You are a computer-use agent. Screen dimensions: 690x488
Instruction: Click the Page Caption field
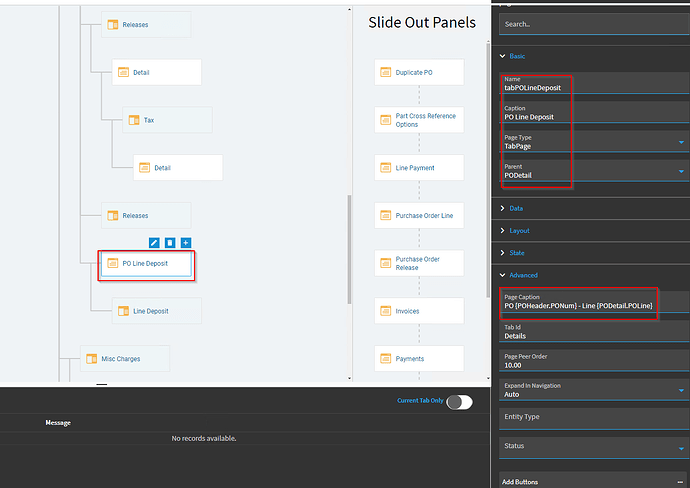[x=594, y=301]
